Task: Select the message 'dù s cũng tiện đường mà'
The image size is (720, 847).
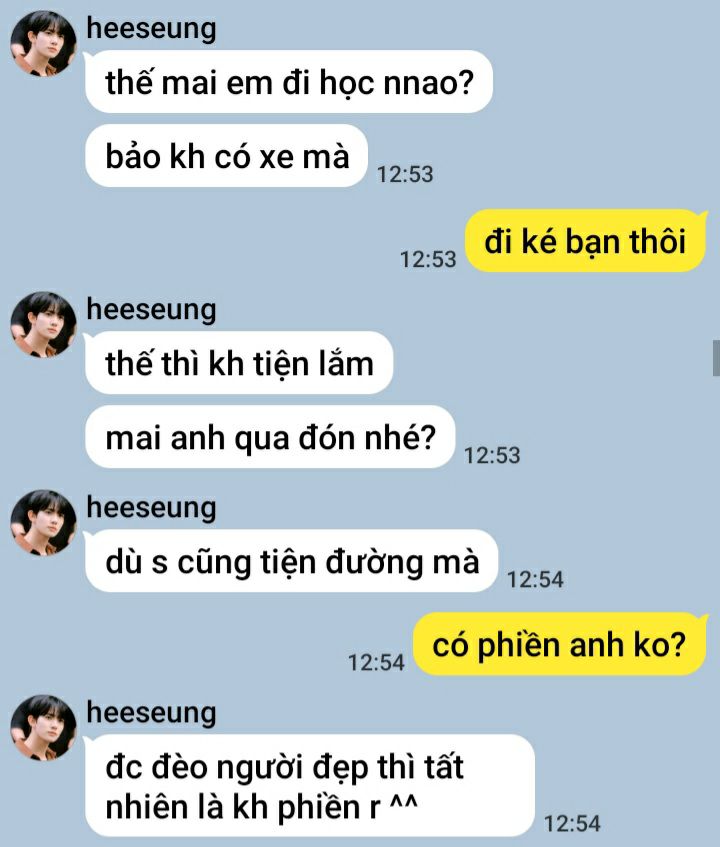Action: (292, 561)
